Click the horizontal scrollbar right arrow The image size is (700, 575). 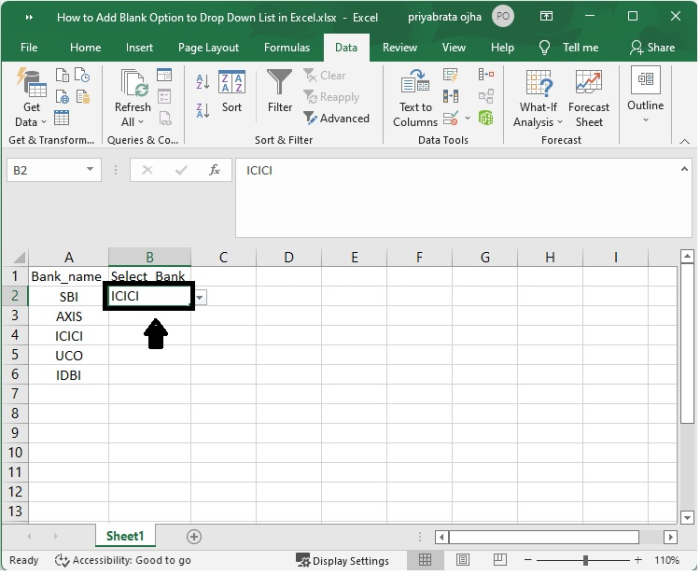(x=670, y=537)
